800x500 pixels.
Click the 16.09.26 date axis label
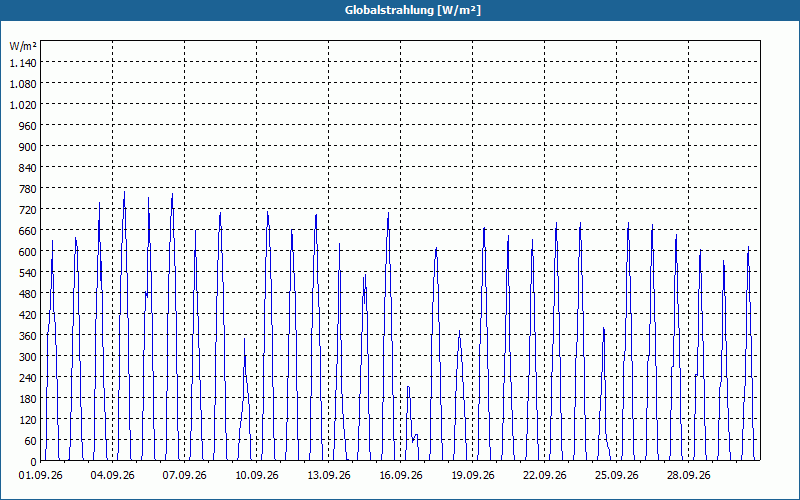pyautogui.click(x=401, y=476)
